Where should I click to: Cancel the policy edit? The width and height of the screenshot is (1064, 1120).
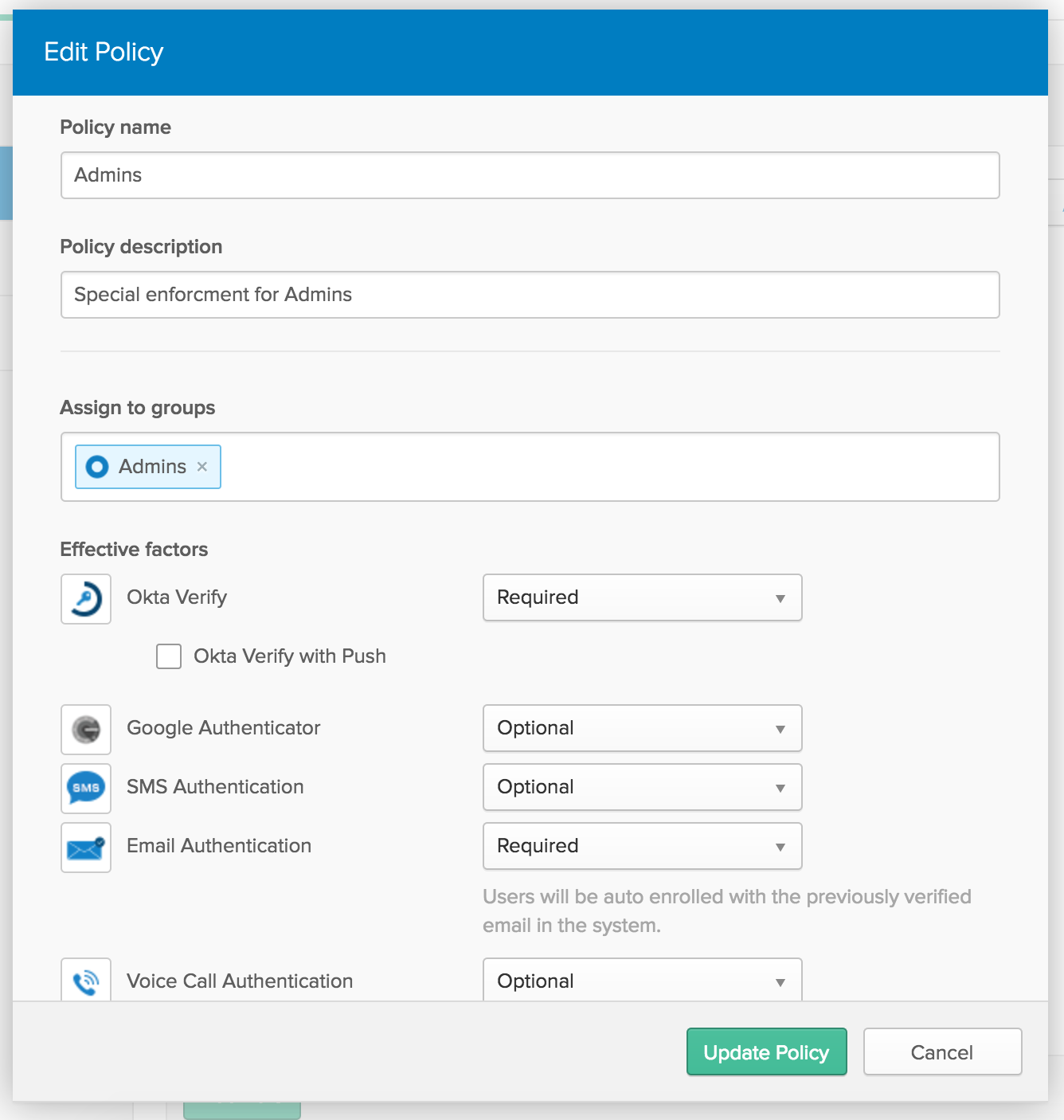coord(942,1051)
